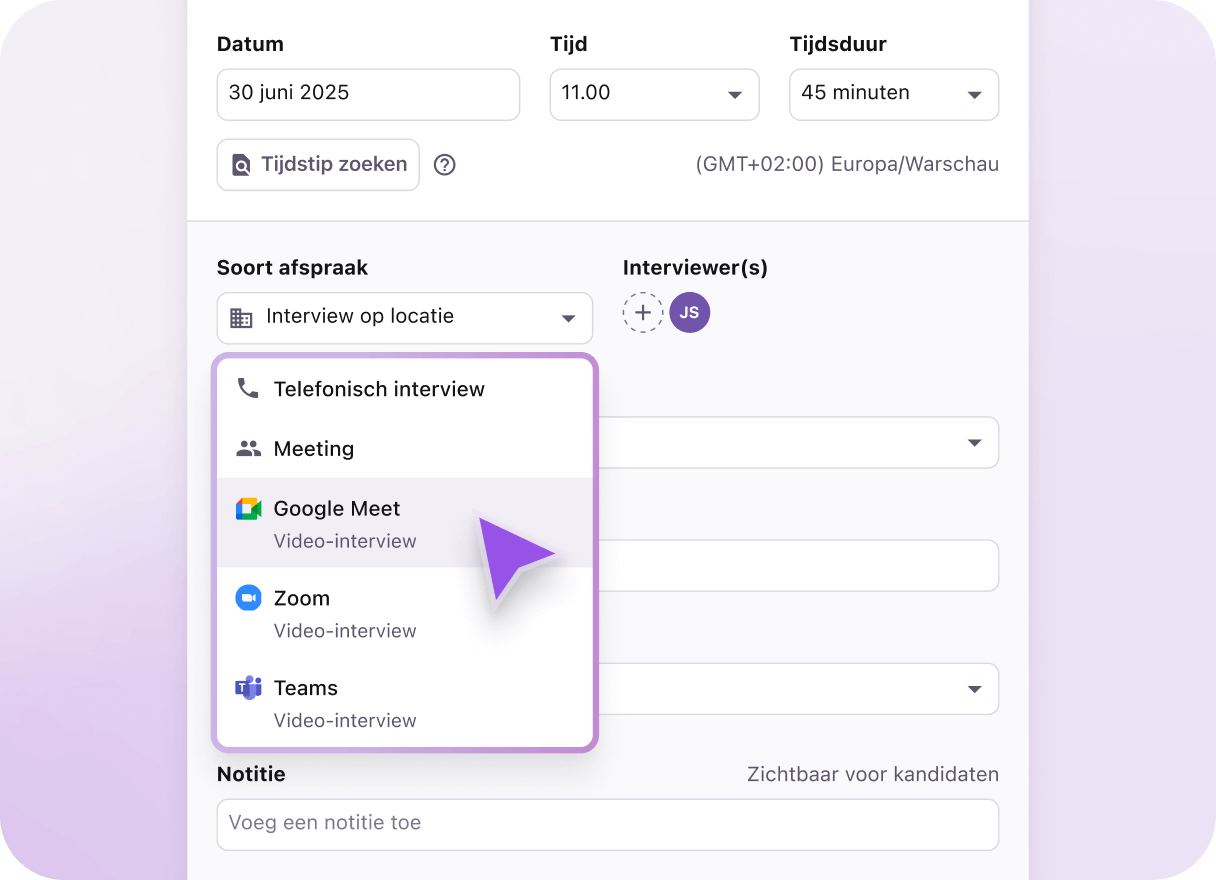Click the telephone icon for Telefonisch interview
The height and width of the screenshot is (880, 1216).
248,389
